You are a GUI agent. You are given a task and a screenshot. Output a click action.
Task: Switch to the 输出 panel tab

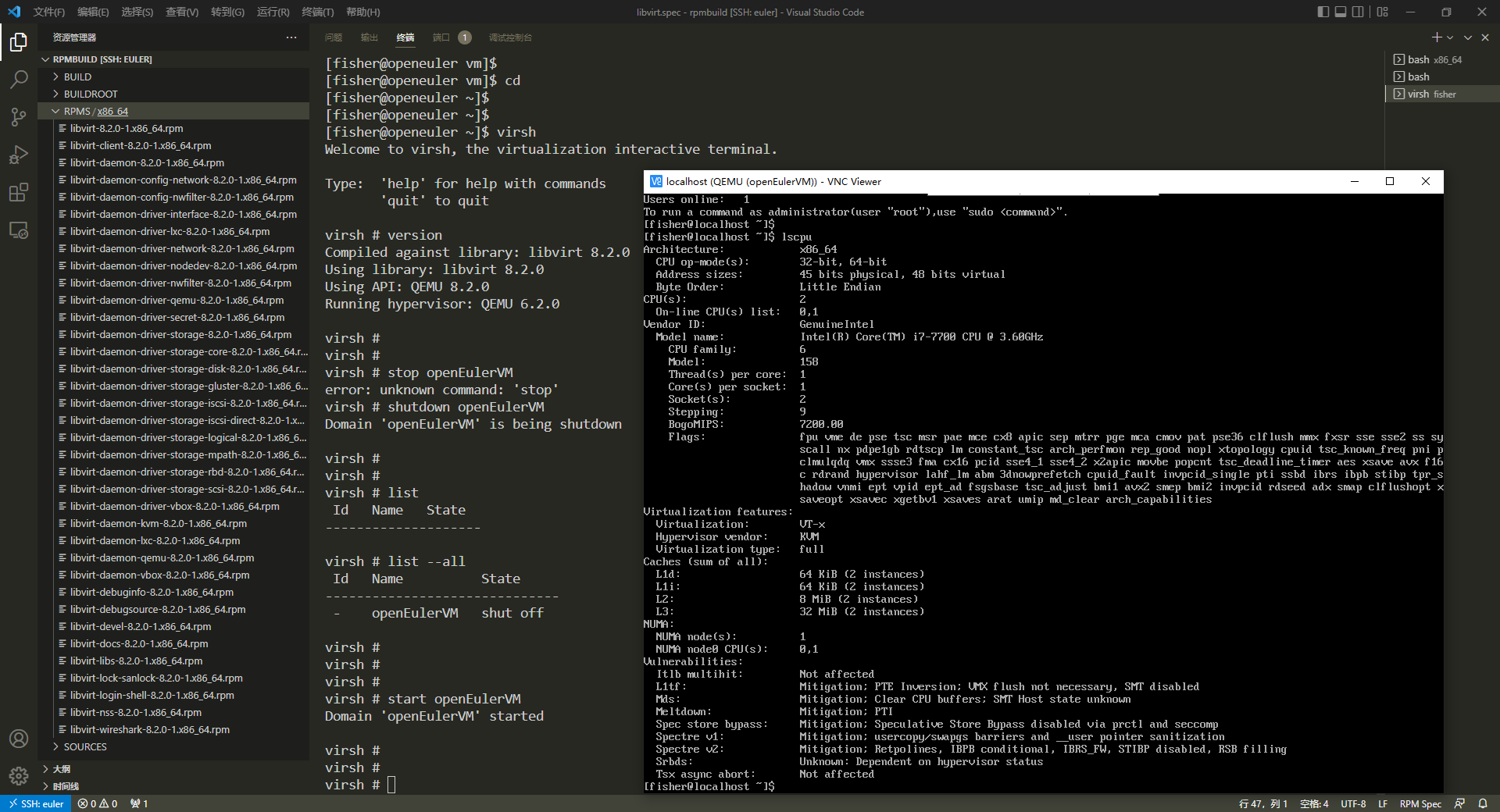[370, 37]
